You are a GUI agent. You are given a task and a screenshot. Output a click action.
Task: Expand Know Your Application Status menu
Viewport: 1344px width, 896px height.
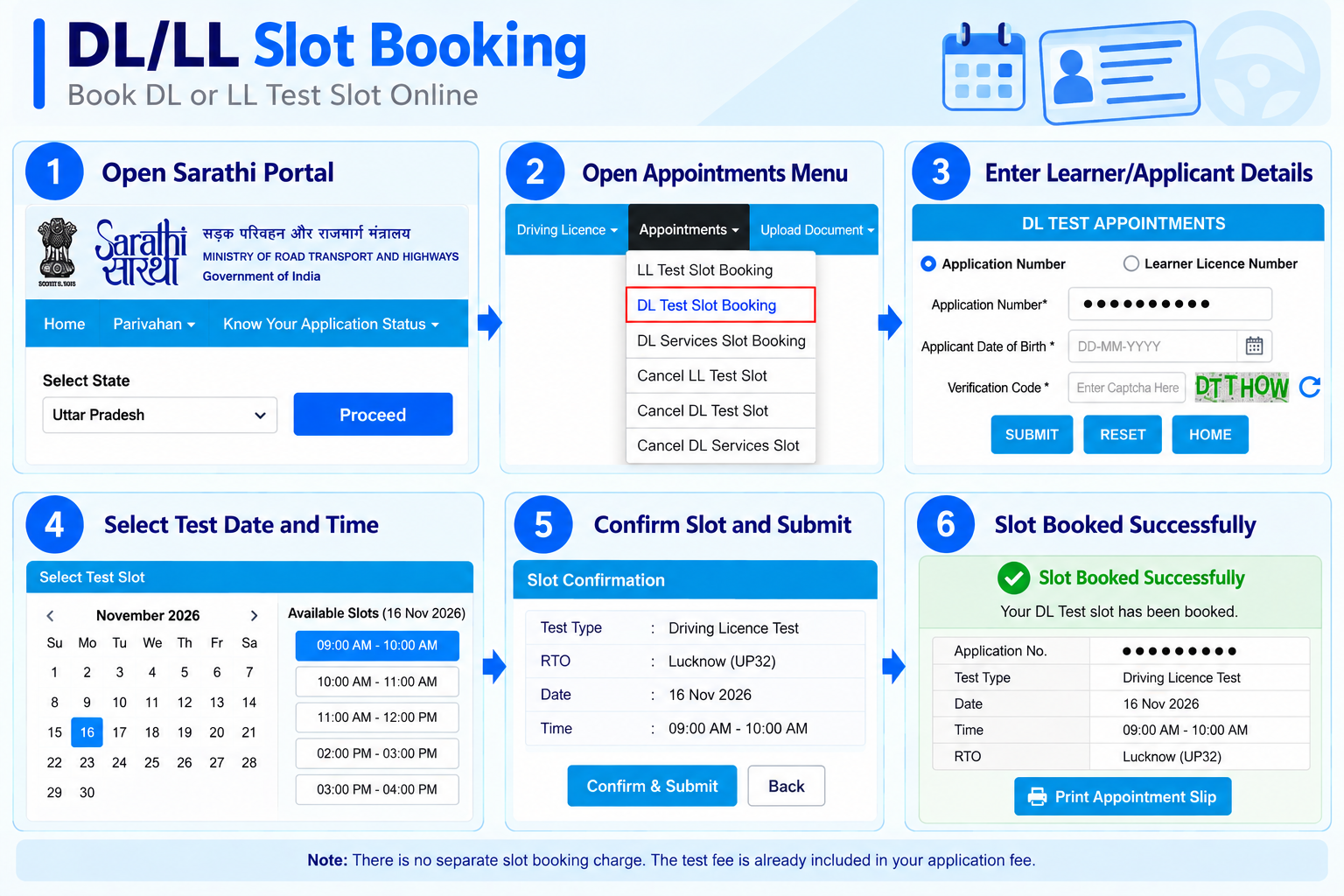coord(331,324)
